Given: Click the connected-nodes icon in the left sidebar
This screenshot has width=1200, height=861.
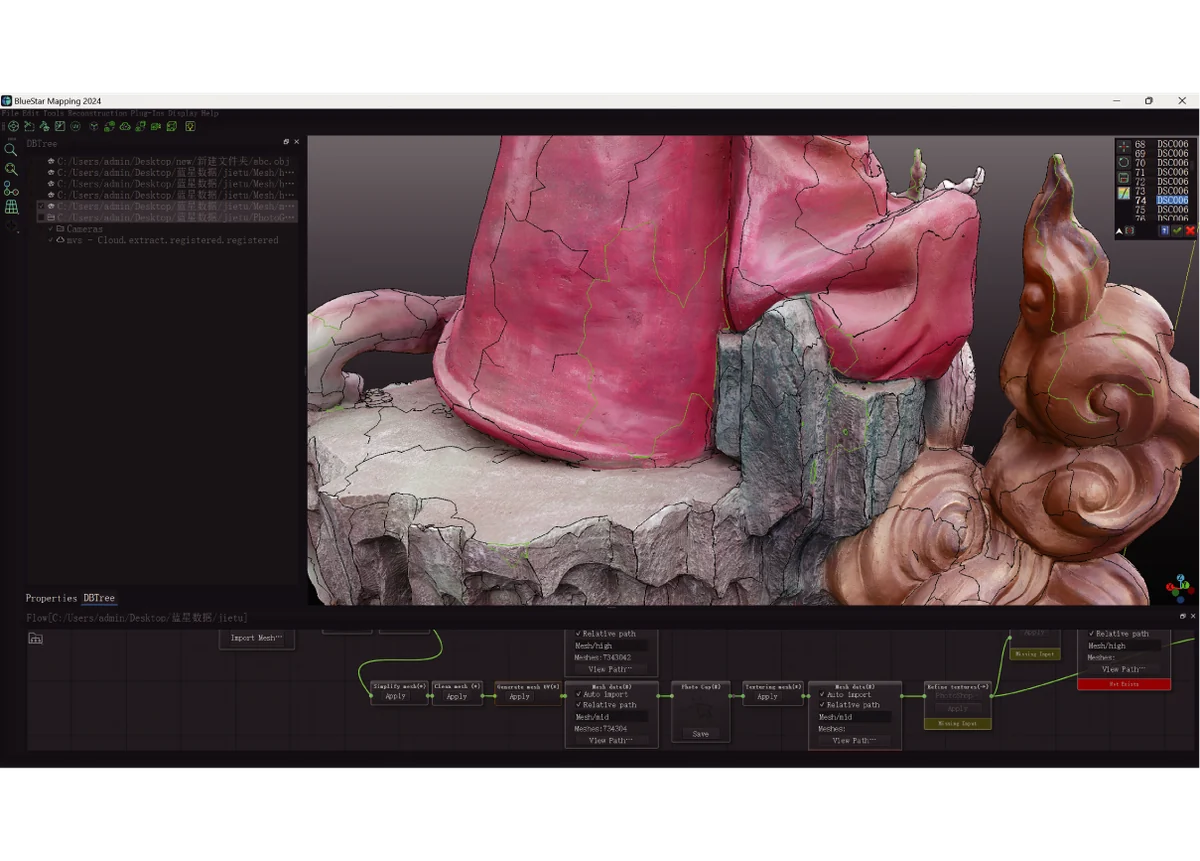Looking at the screenshot, I should (x=11, y=189).
